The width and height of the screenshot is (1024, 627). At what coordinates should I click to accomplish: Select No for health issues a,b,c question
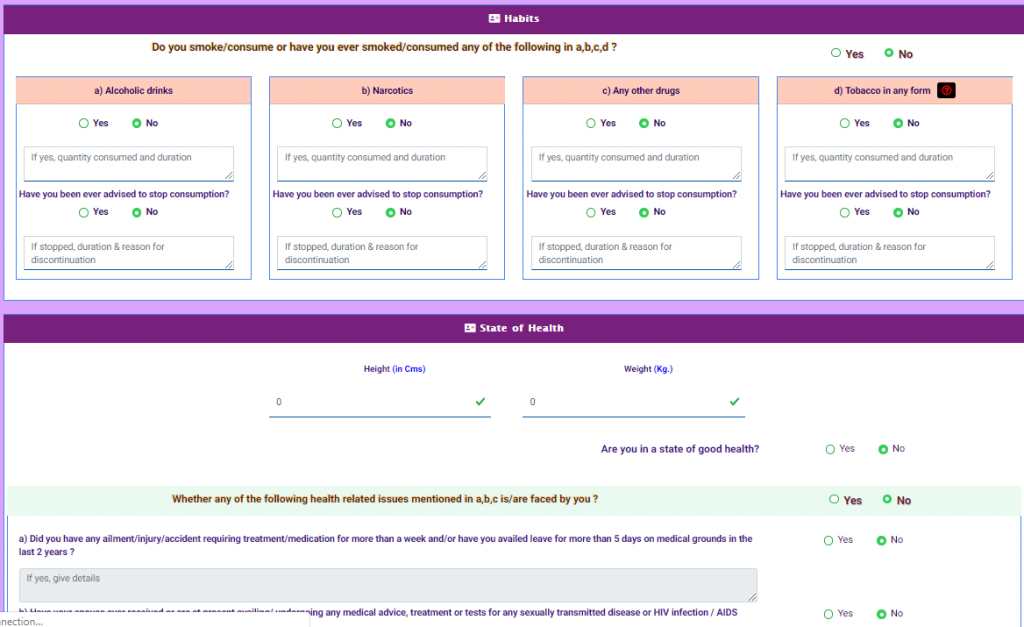coord(887,499)
